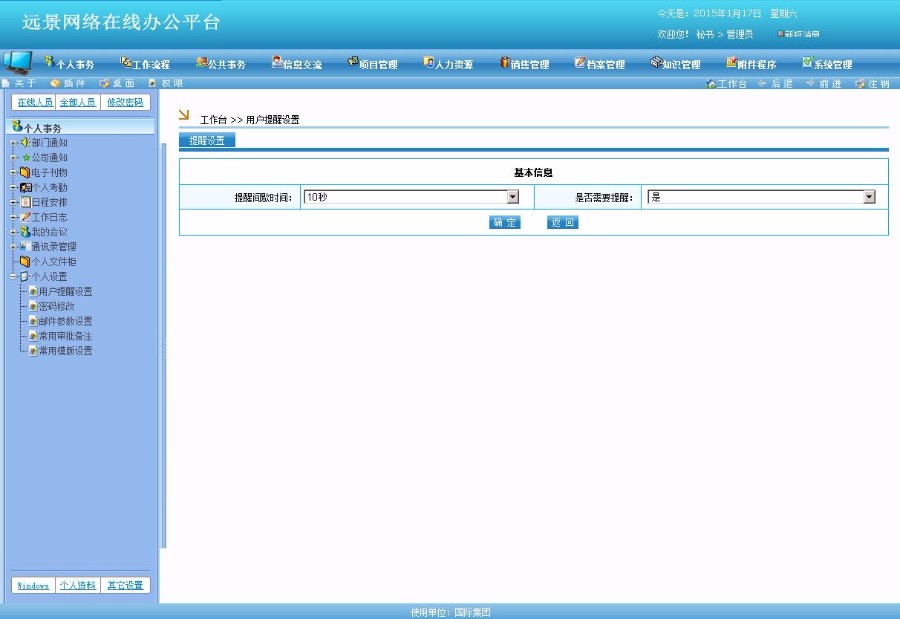
Task: Click the 个人文件柜 folder icon
Action: click(25, 261)
